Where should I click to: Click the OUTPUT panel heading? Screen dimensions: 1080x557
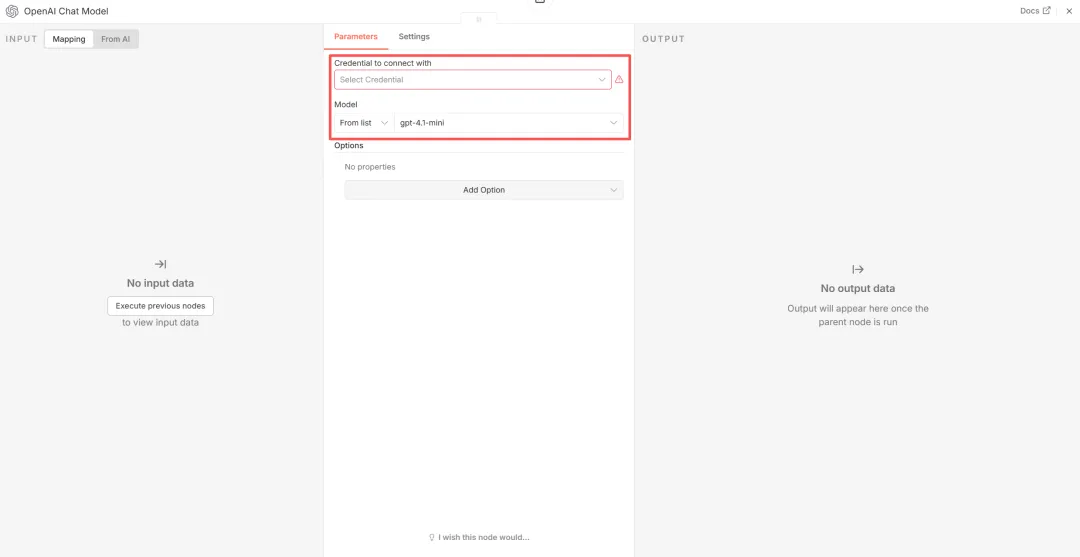[x=663, y=39]
